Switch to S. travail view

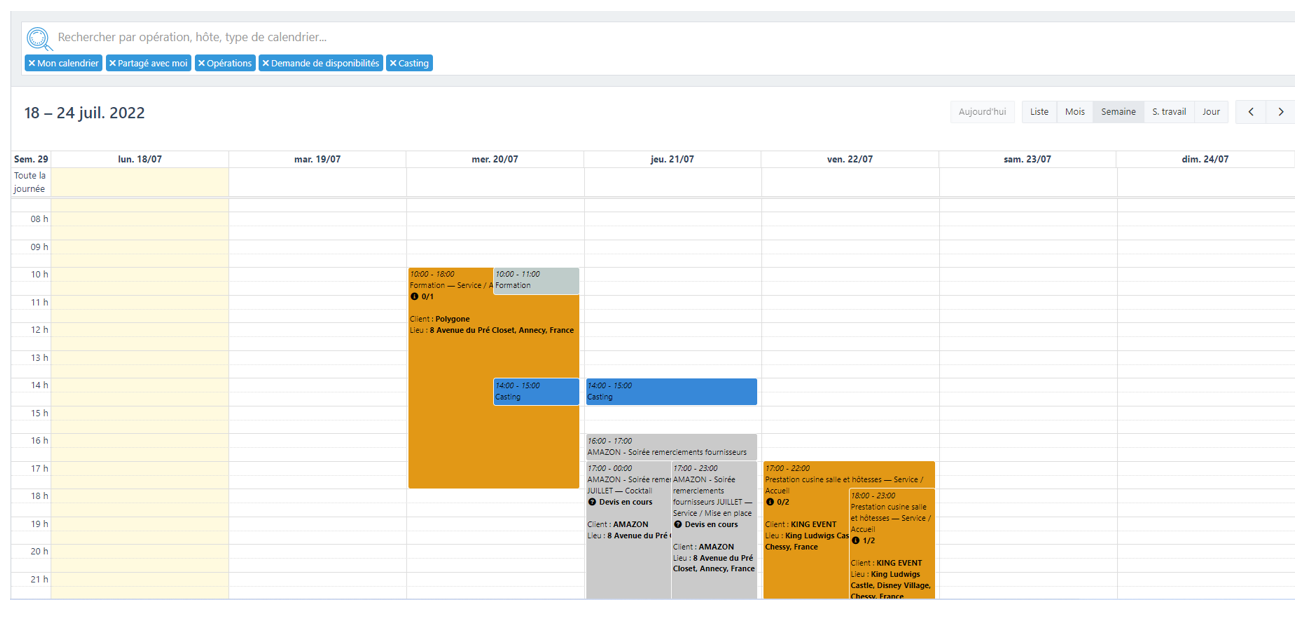(x=1168, y=112)
